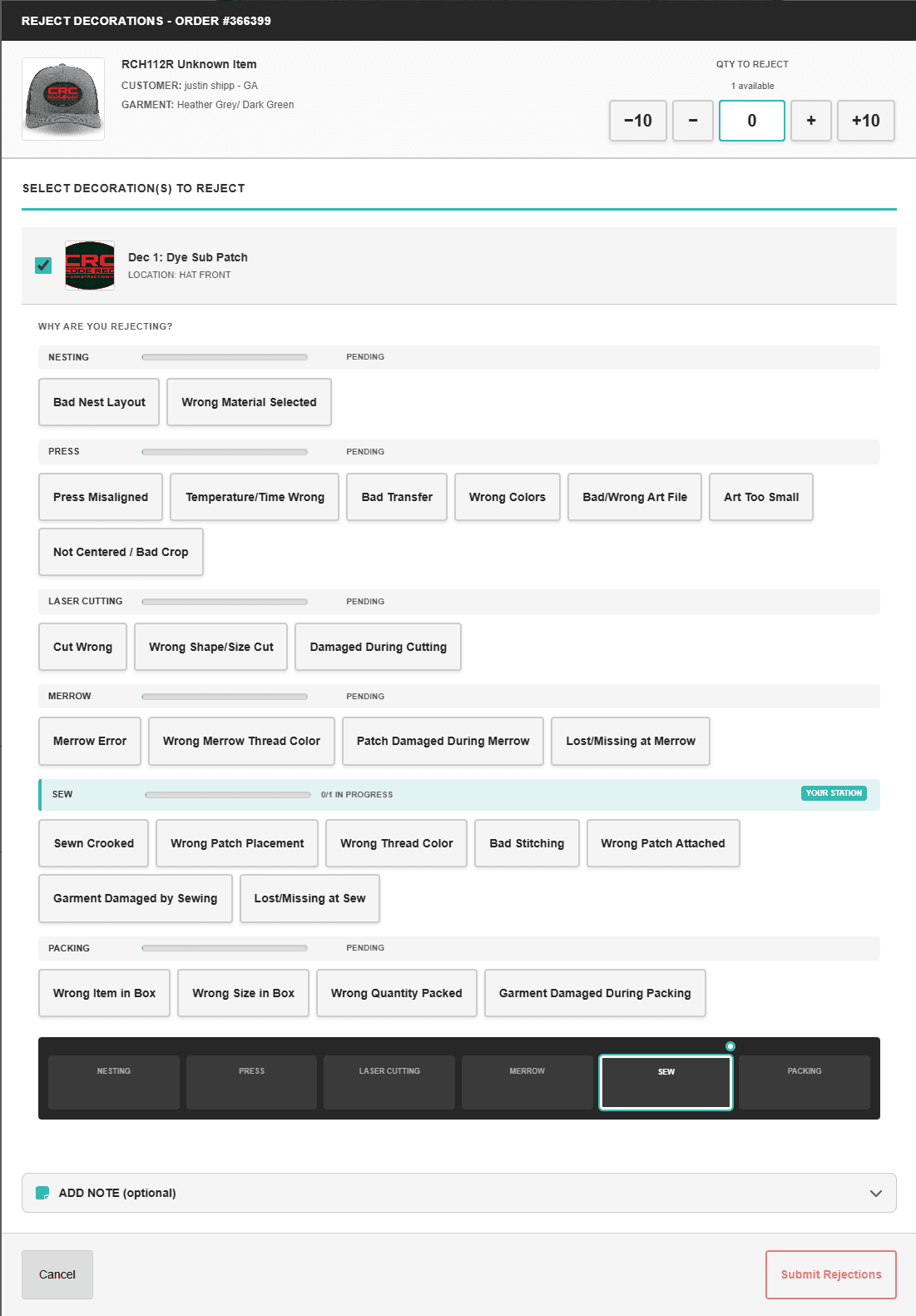Choose Patch Damaged During Merrow reason
916x1316 pixels.
443,741
